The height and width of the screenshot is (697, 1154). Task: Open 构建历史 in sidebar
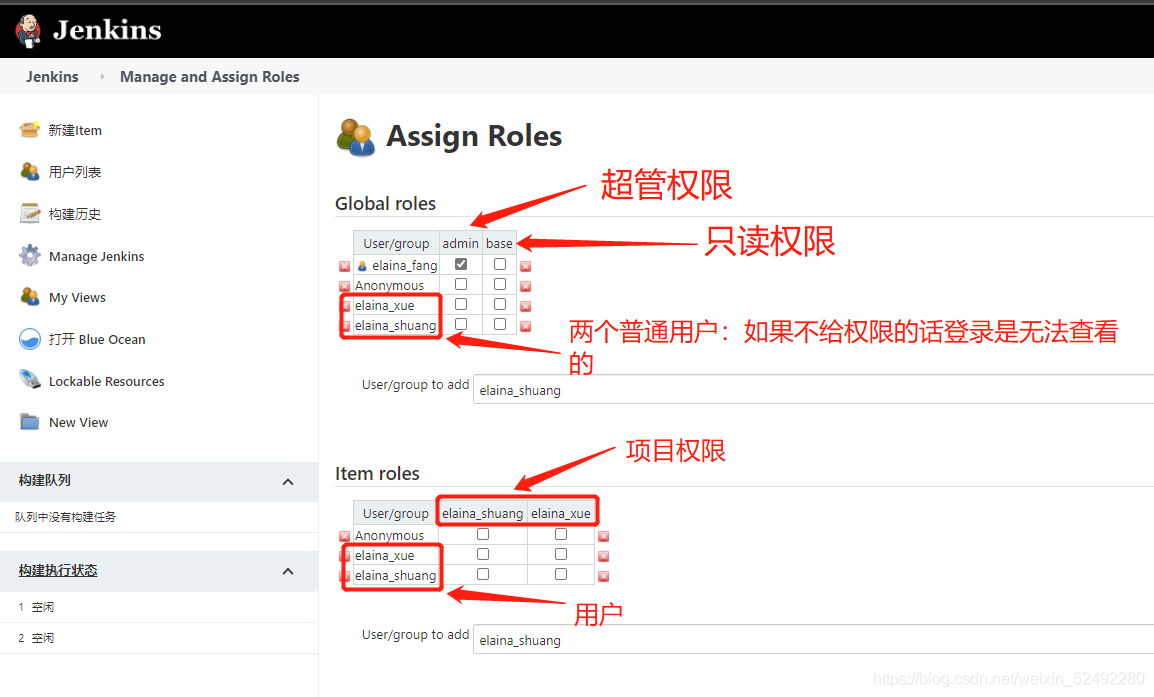[74, 214]
